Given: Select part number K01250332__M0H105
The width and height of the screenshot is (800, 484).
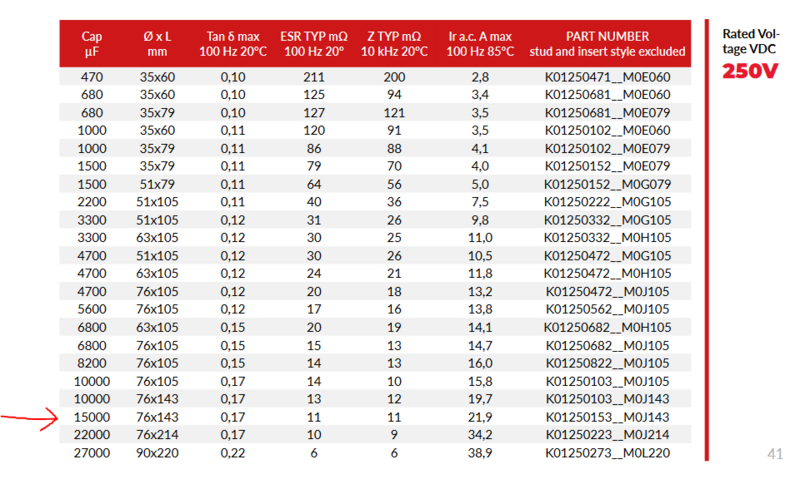Looking at the screenshot, I should (x=607, y=238).
